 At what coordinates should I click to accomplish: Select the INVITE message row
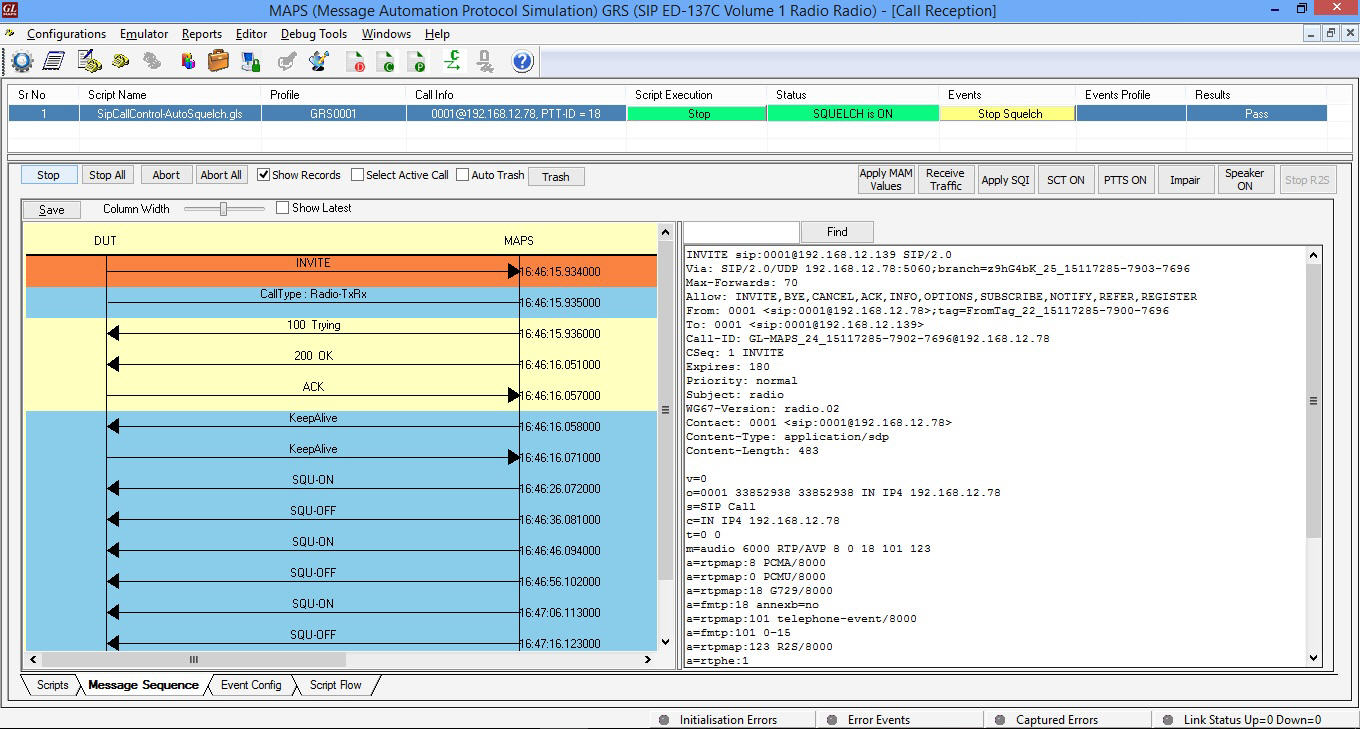(x=341, y=271)
